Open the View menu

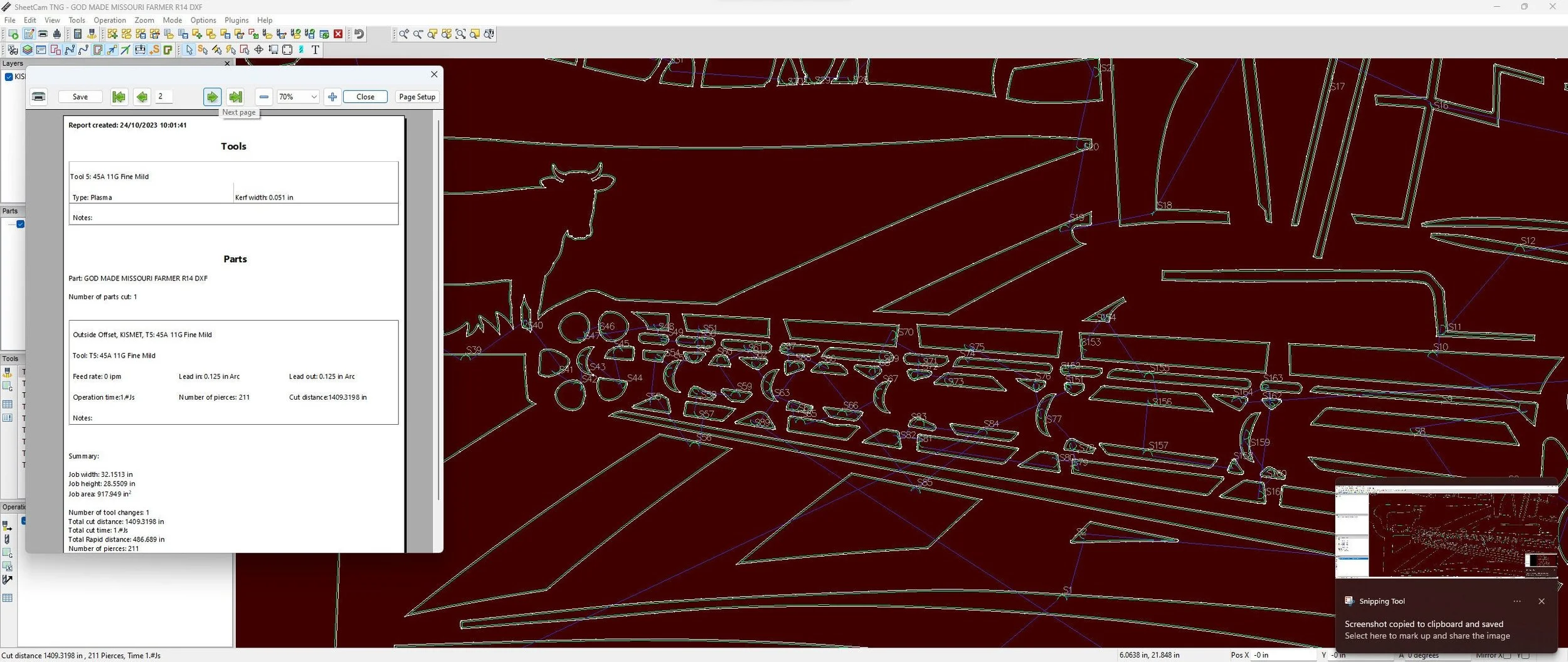(52, 20)
